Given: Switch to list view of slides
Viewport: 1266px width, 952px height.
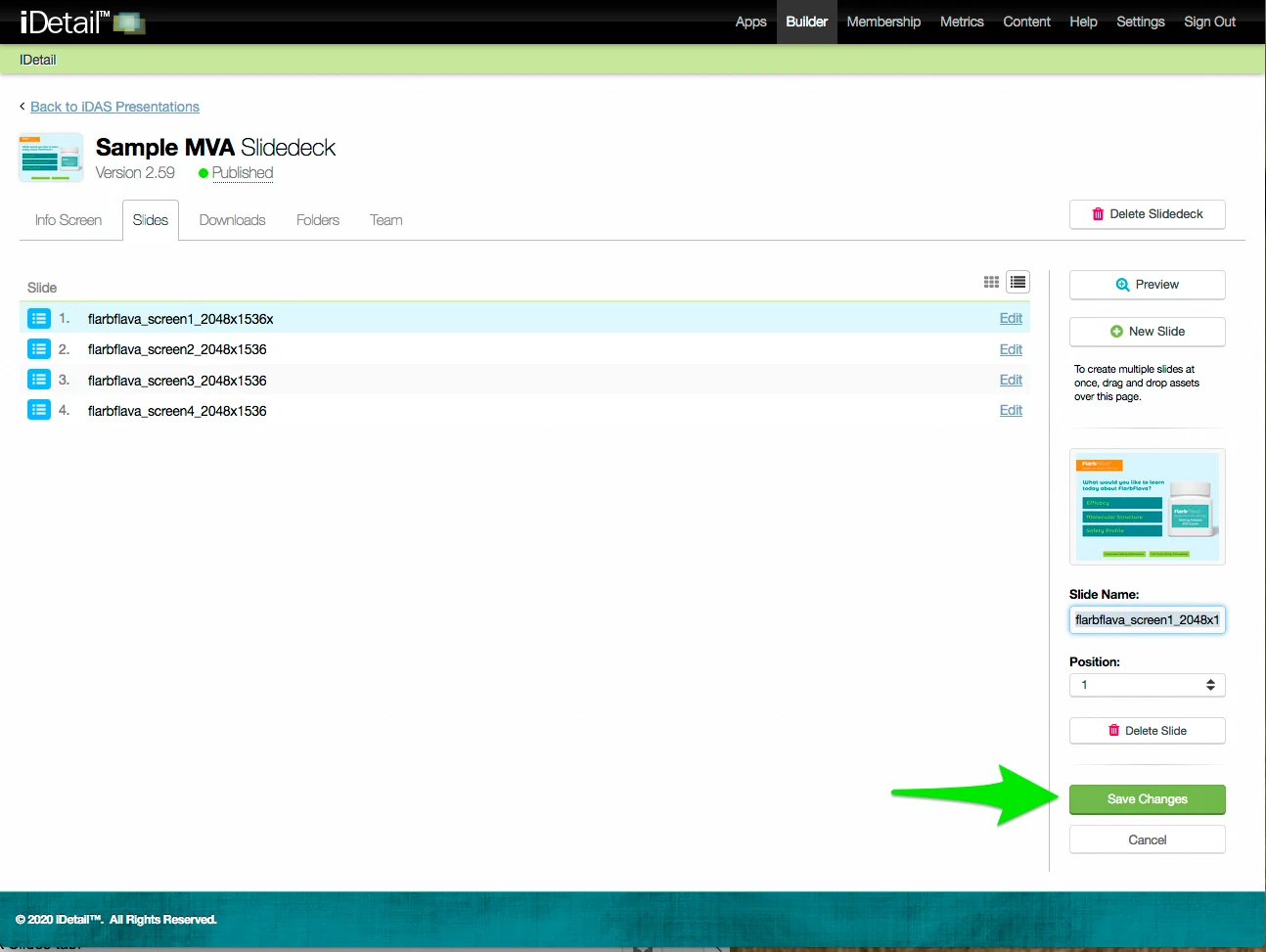Looking at the screenshot, I should click(x=1018, y=282).
